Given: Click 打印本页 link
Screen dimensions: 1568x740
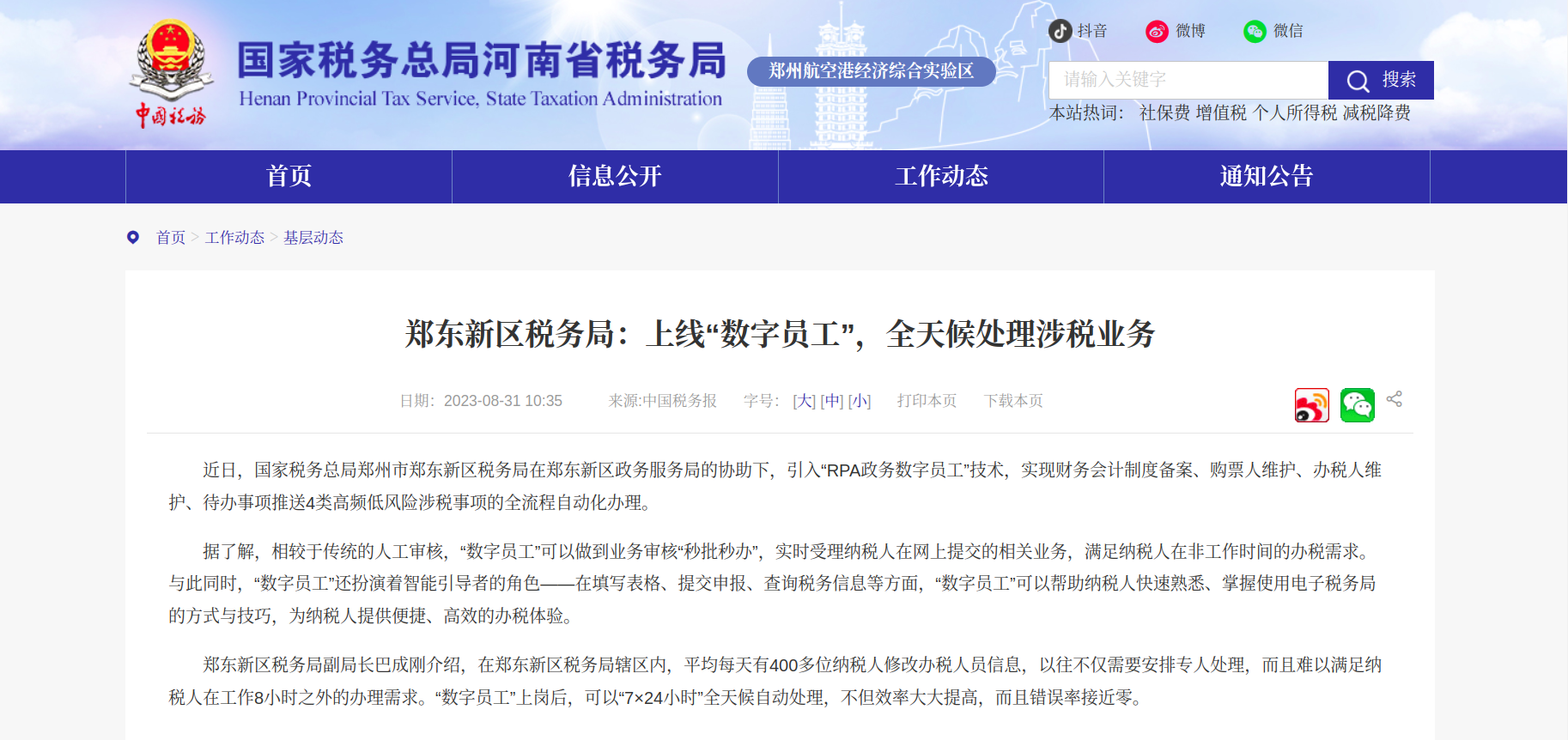Looking at the screenshot, I should pos(927,401).
